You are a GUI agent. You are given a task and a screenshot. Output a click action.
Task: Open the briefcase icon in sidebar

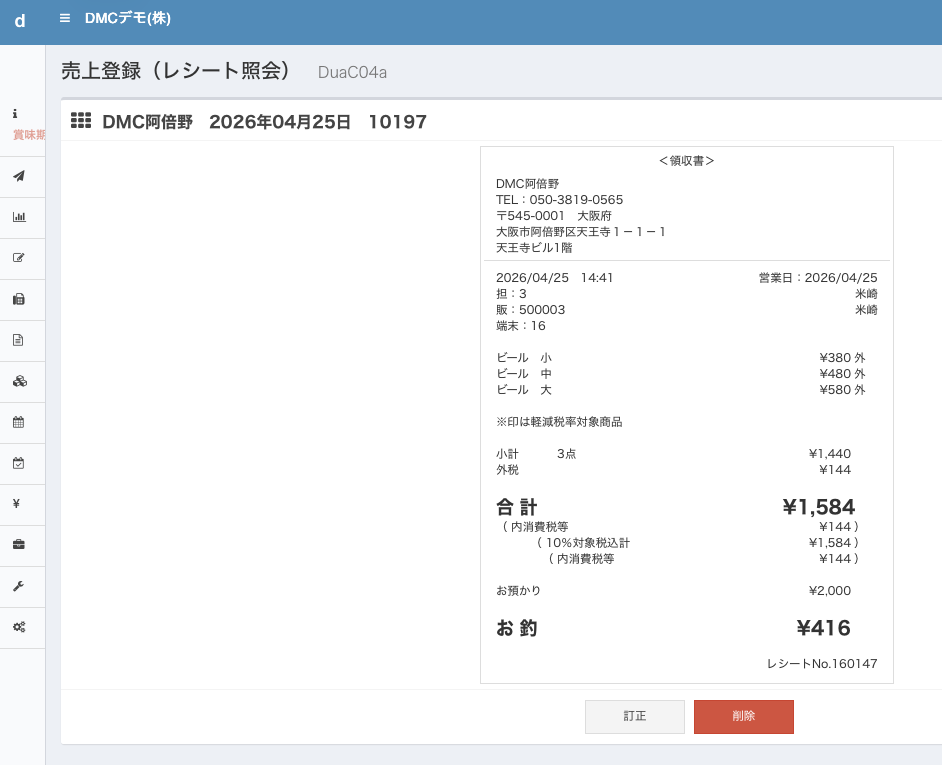18,545
